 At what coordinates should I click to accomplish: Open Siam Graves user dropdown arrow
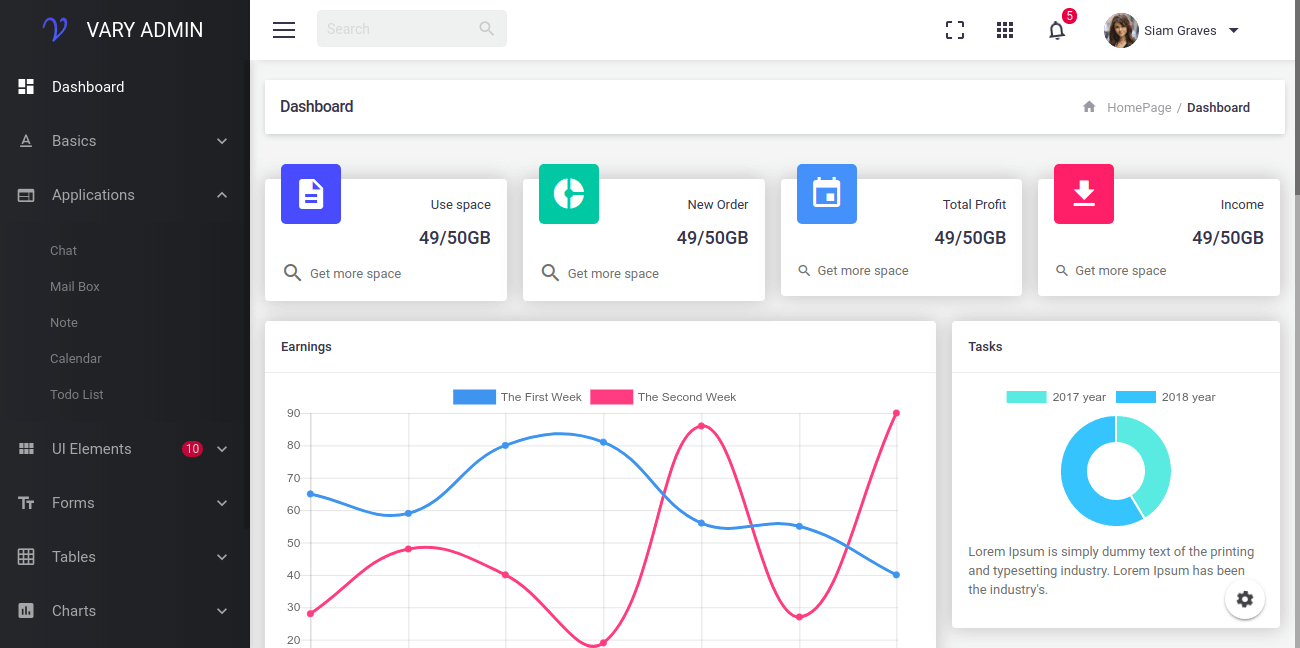1233,30
